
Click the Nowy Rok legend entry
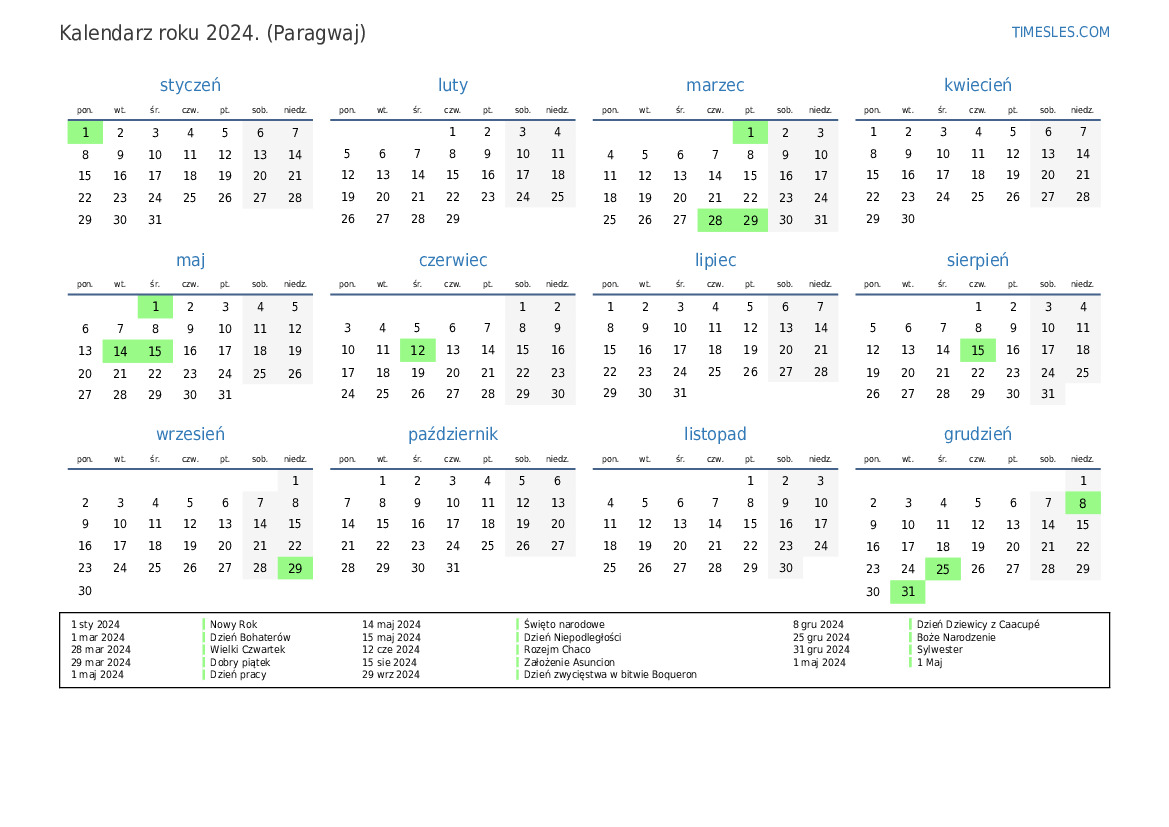coord(233,624)
